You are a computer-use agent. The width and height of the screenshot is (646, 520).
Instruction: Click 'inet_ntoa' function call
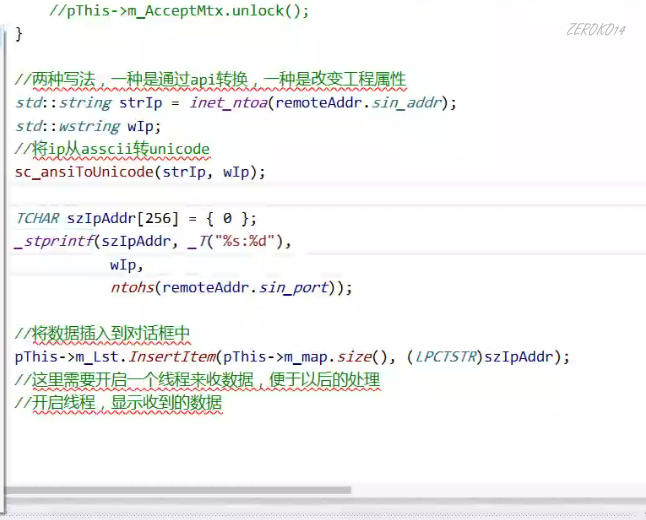point(229,103)
